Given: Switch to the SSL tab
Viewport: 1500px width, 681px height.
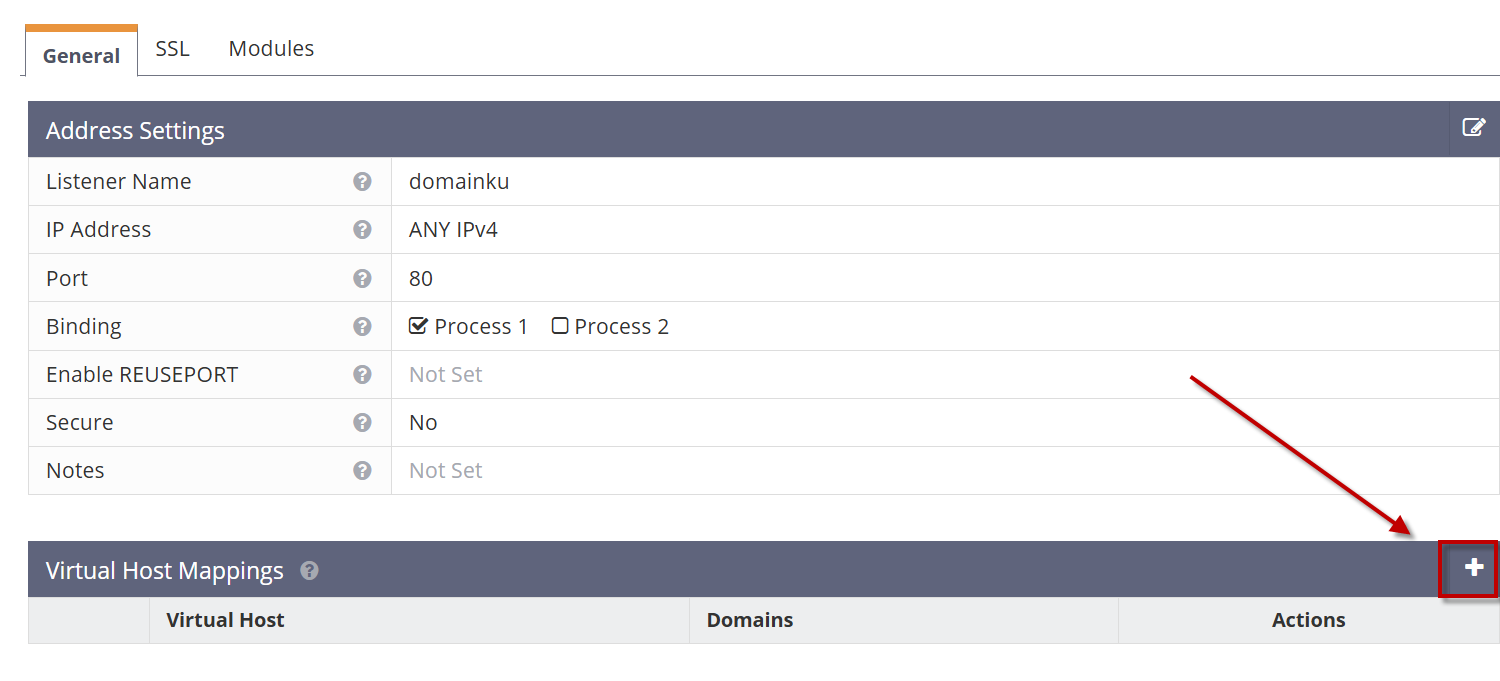Looking at the screenshot, I should (172, 48).
